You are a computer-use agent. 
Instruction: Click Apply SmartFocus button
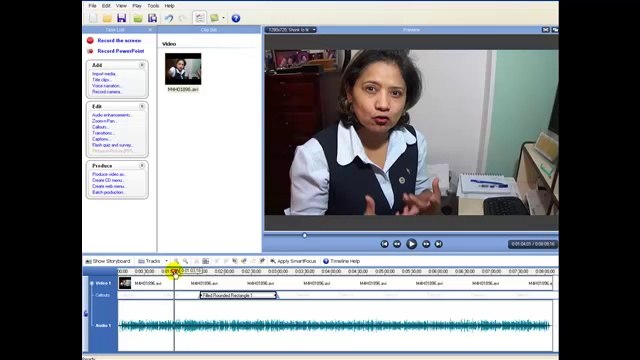click(x=293, y=261)
